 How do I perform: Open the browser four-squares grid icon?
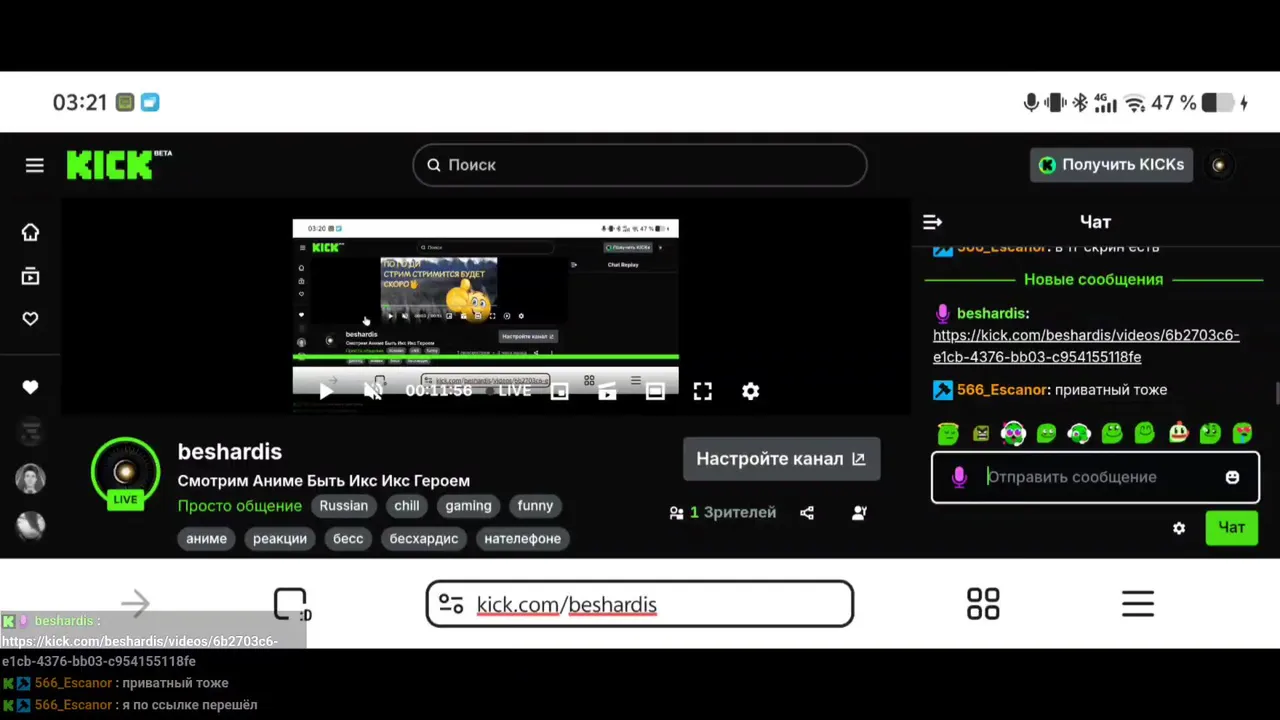(x=983, y=604)
